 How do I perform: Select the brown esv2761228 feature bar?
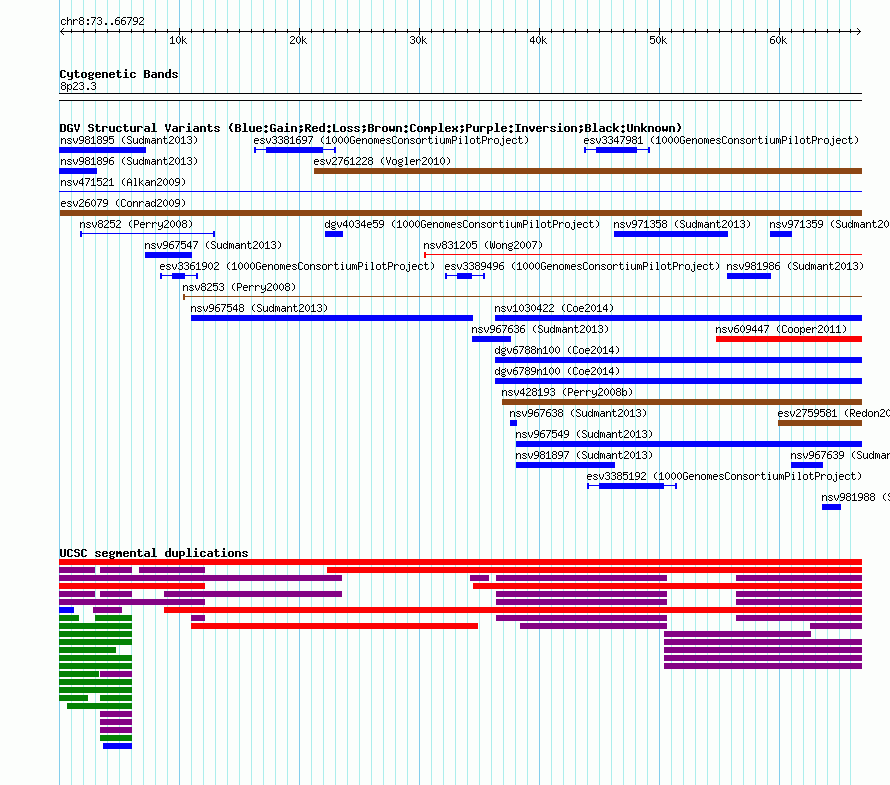pos(588,171)
